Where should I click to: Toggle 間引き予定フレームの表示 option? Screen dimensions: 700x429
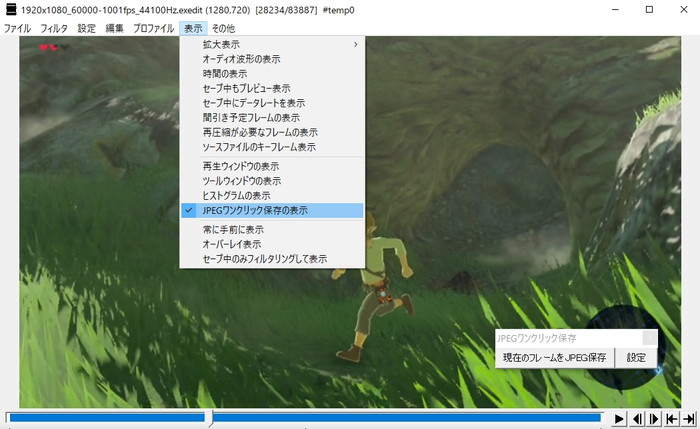pos(272,118)
